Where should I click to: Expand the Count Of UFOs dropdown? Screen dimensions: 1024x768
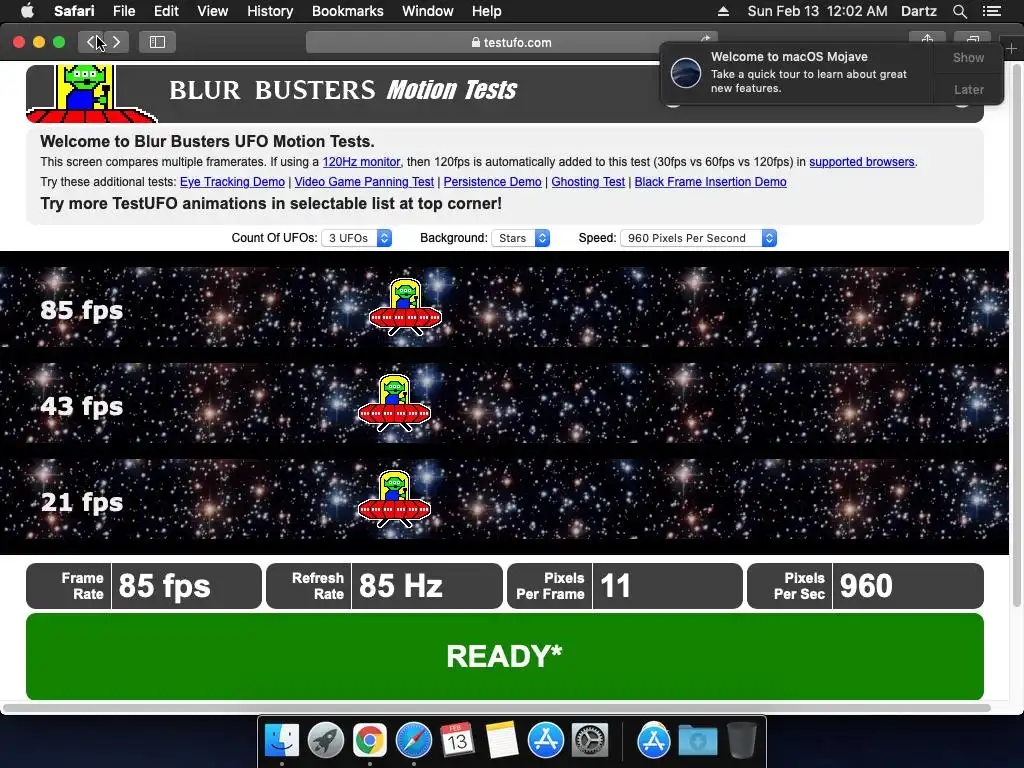coord(357,238)
